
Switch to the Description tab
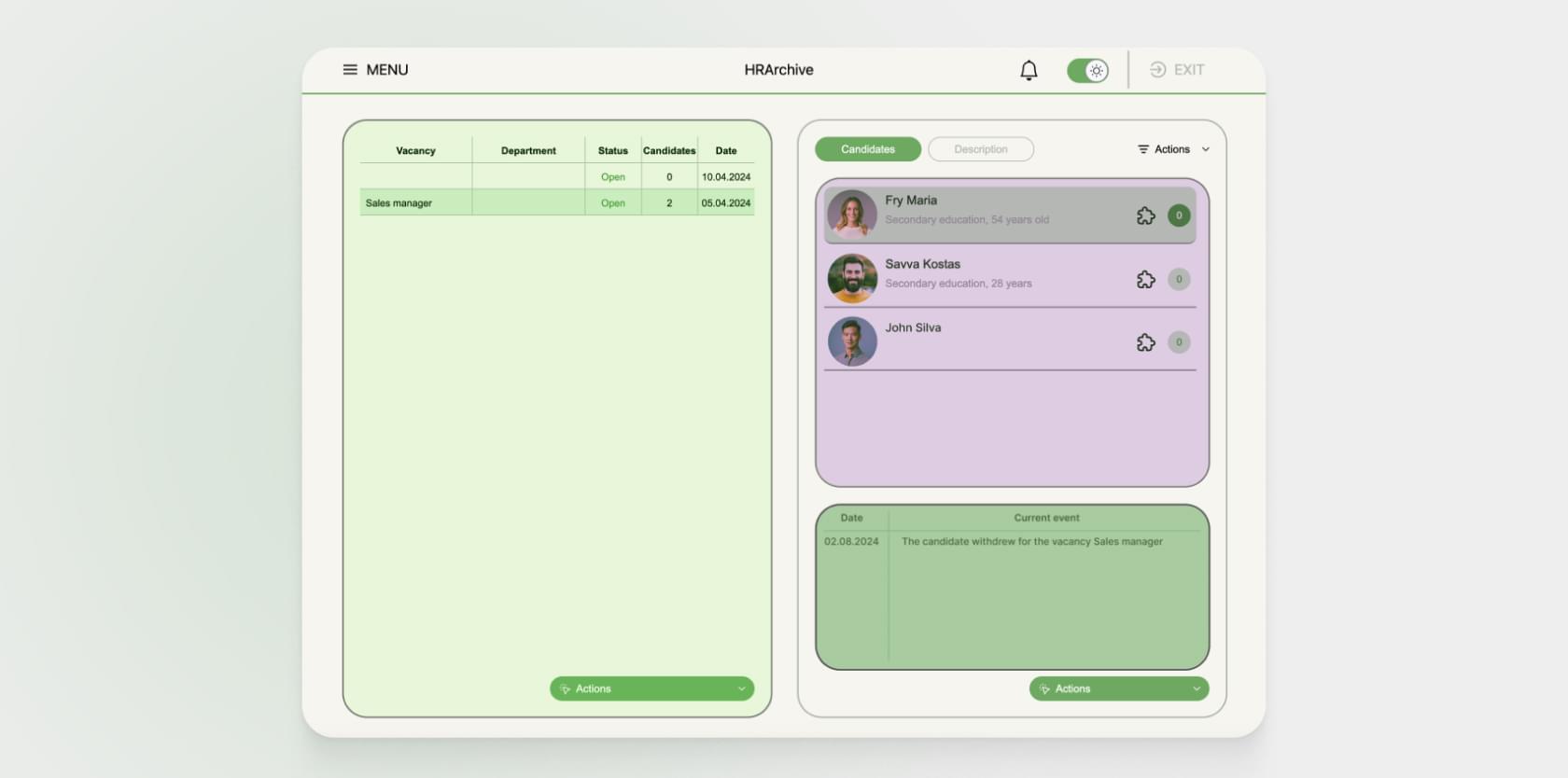pyautogui.click(x=980, y=149)
